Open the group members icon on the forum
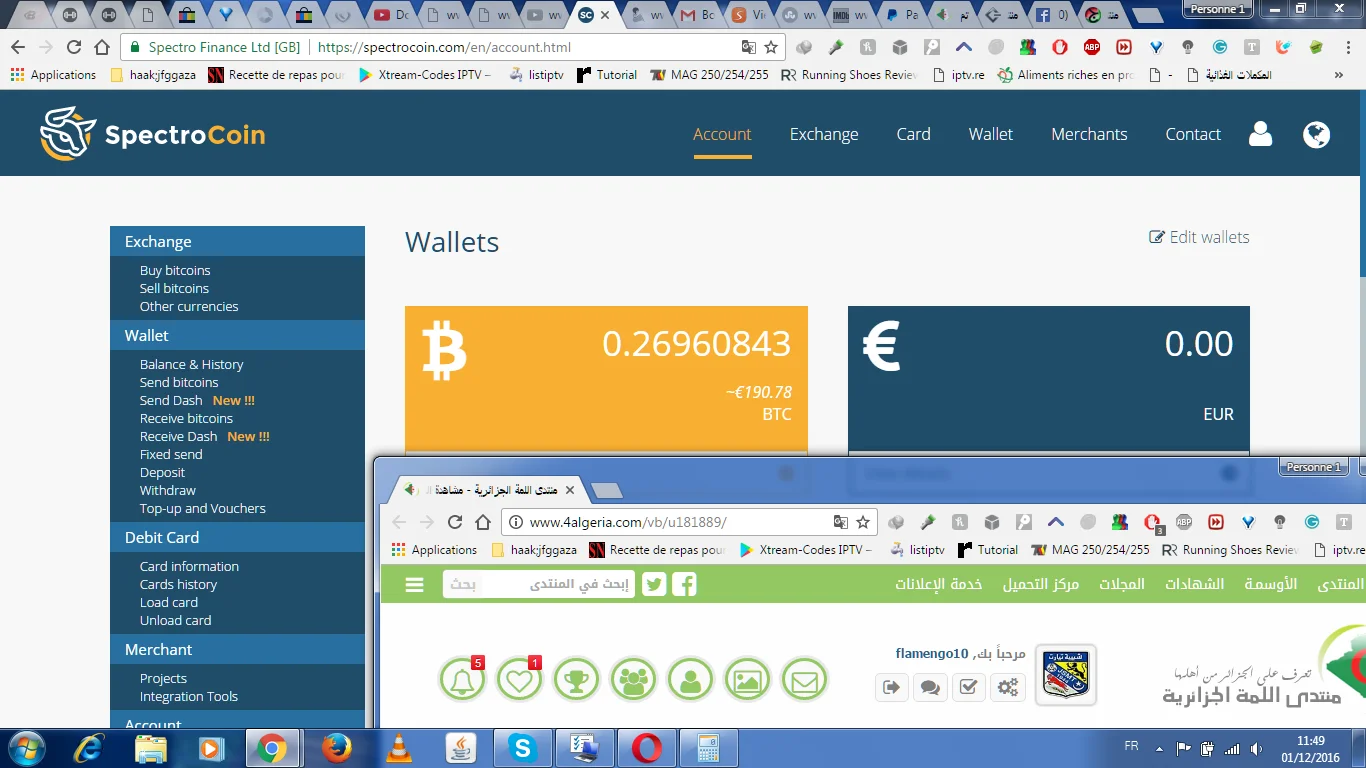 coord(633,680)
